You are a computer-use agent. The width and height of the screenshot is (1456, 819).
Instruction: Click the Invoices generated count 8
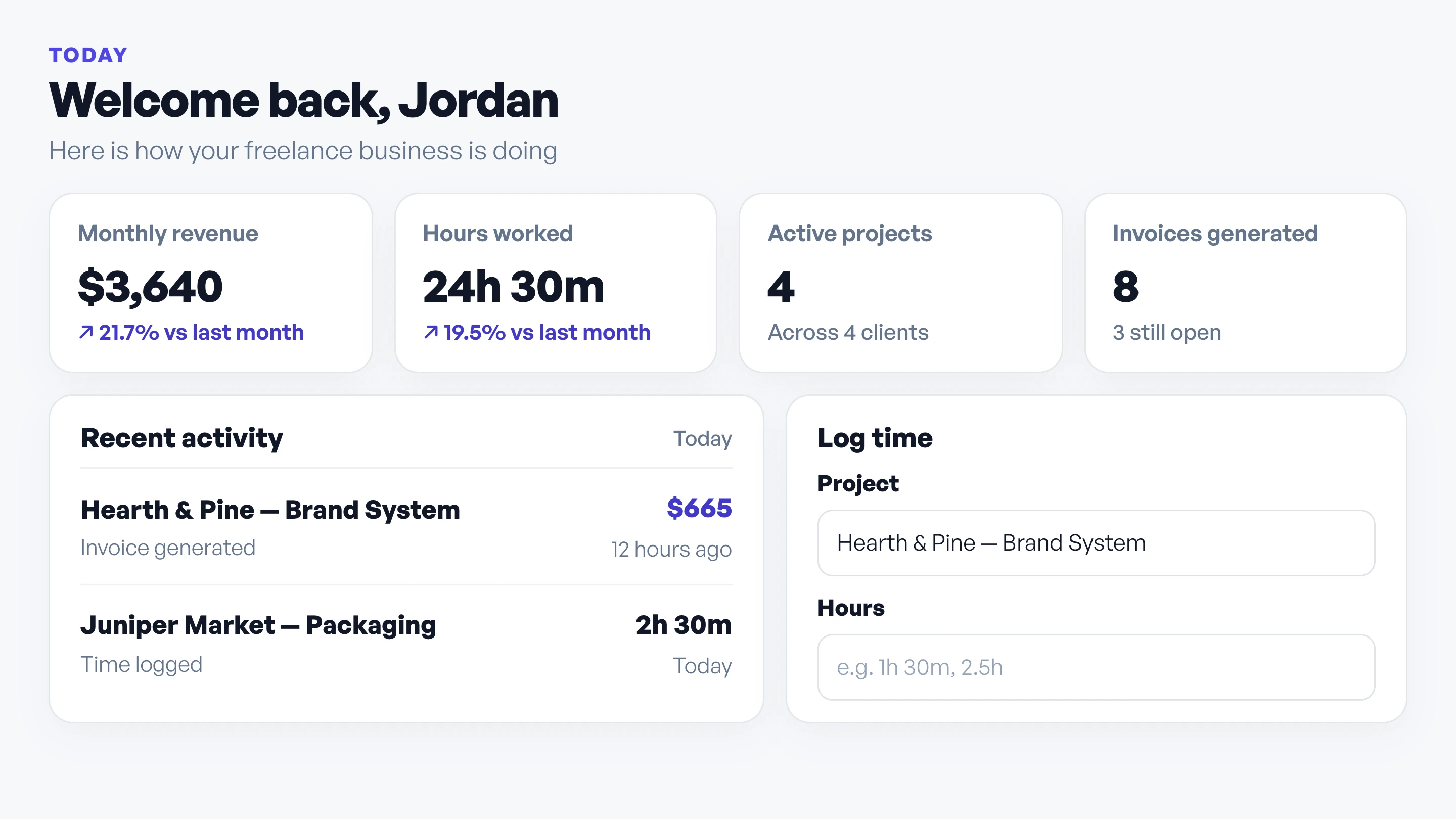click(x=1125, y=287)
